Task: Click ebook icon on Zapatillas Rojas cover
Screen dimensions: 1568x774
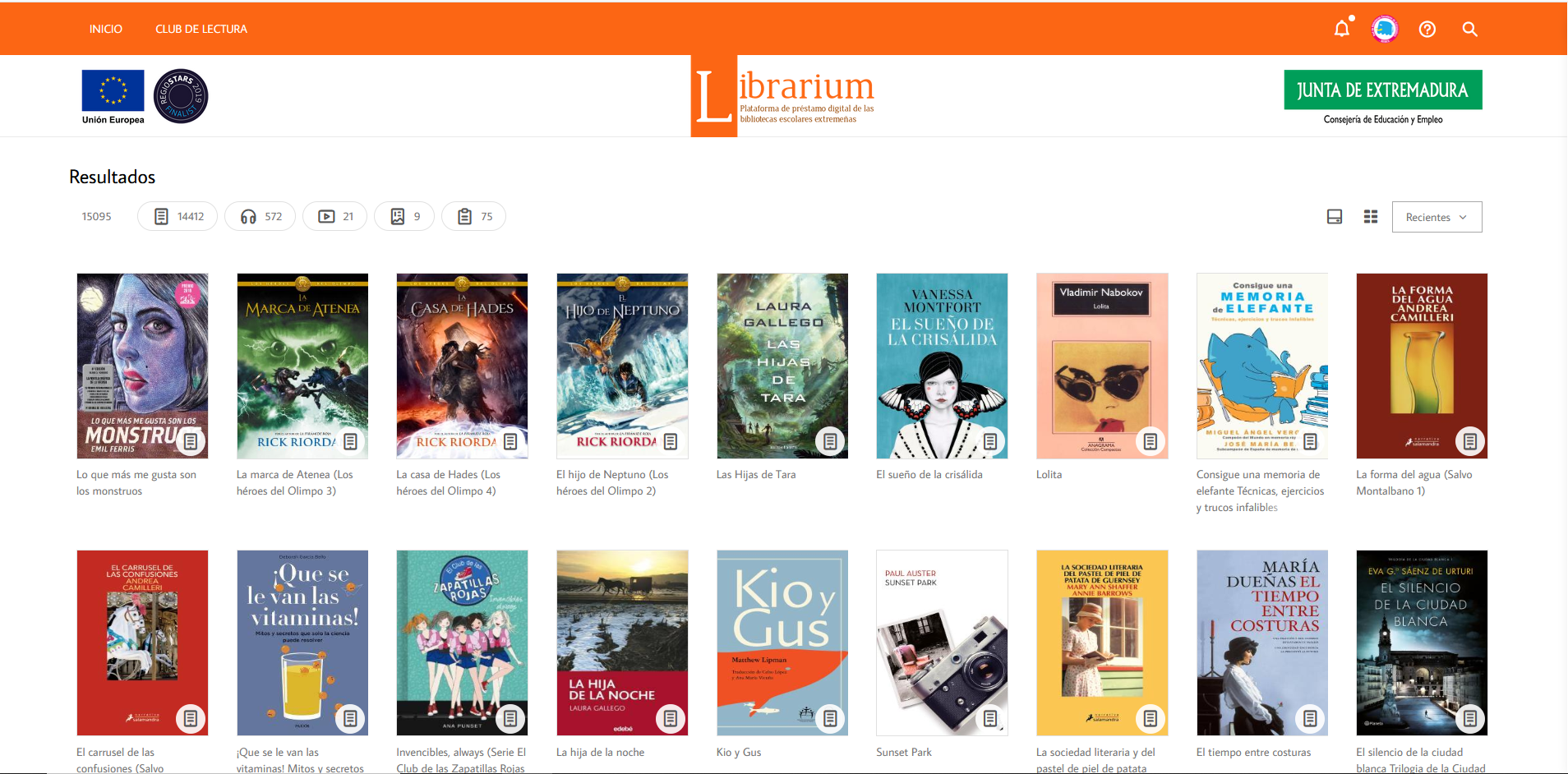Action: (510, 719)
